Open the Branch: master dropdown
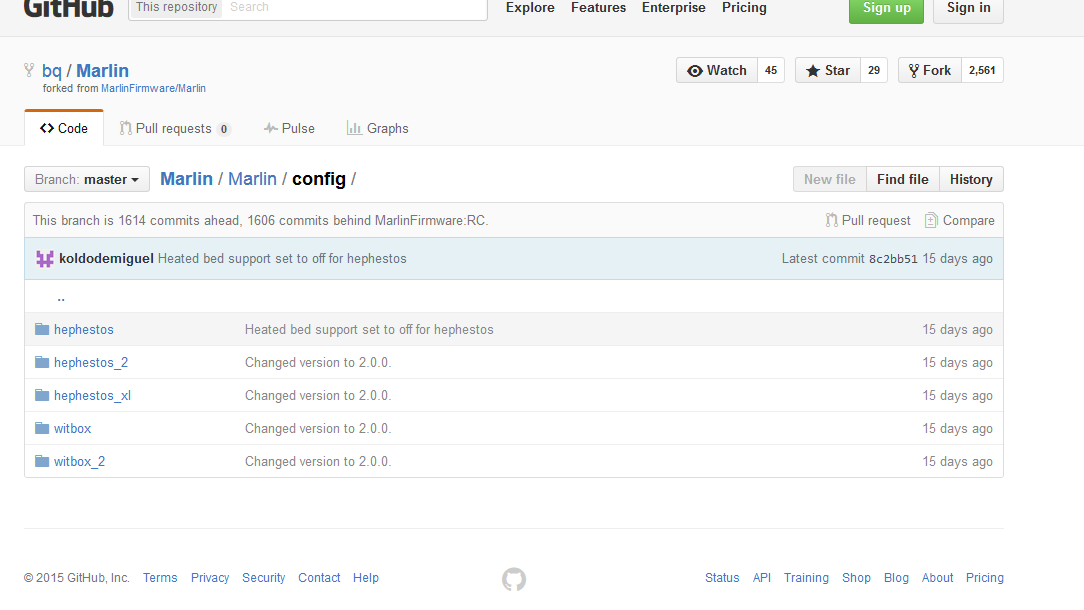Image resolution: width=1084 pixels, height=610 pixels. coord(87,180)
